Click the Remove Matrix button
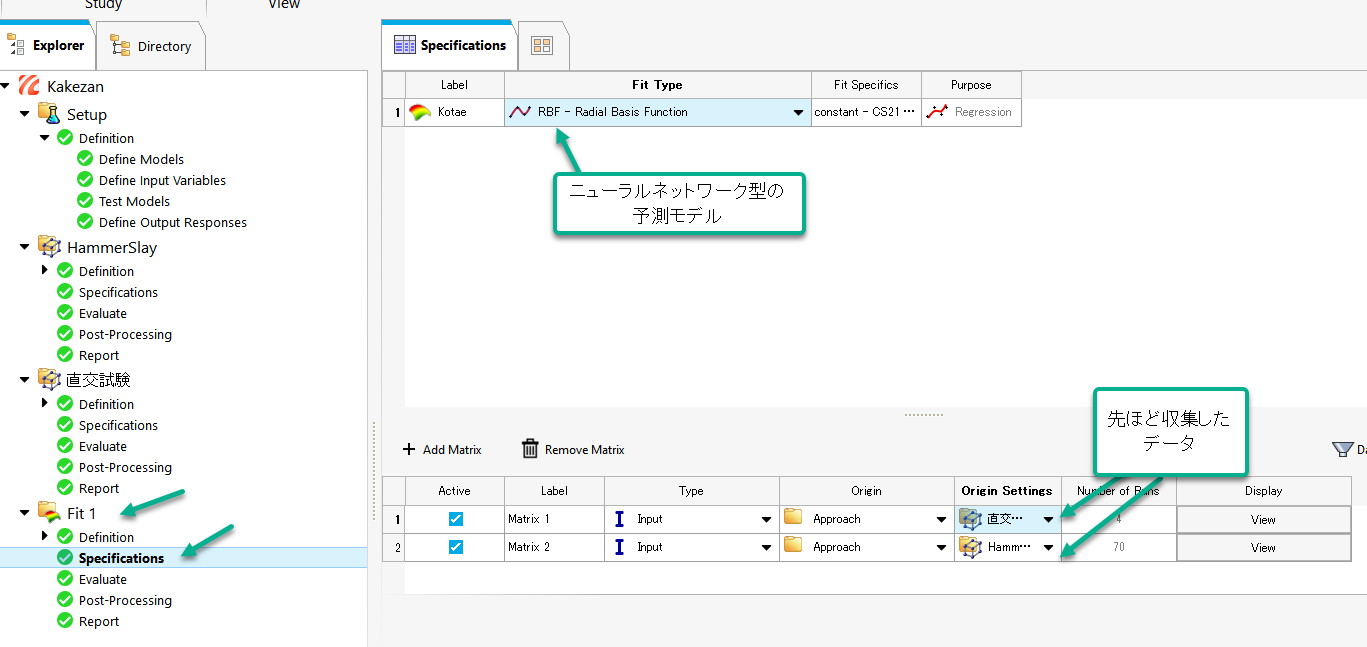This screenshot has width=1367, height=647. 573,450
